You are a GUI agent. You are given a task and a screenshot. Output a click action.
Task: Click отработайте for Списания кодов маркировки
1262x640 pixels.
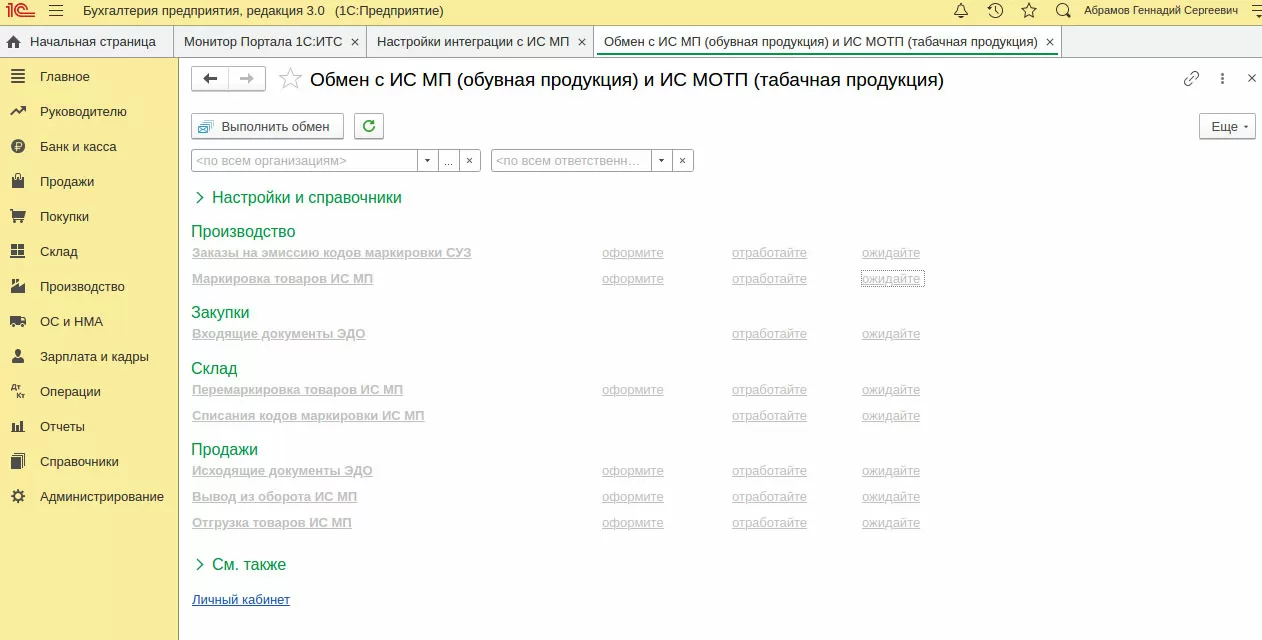(x=769, y=416)
